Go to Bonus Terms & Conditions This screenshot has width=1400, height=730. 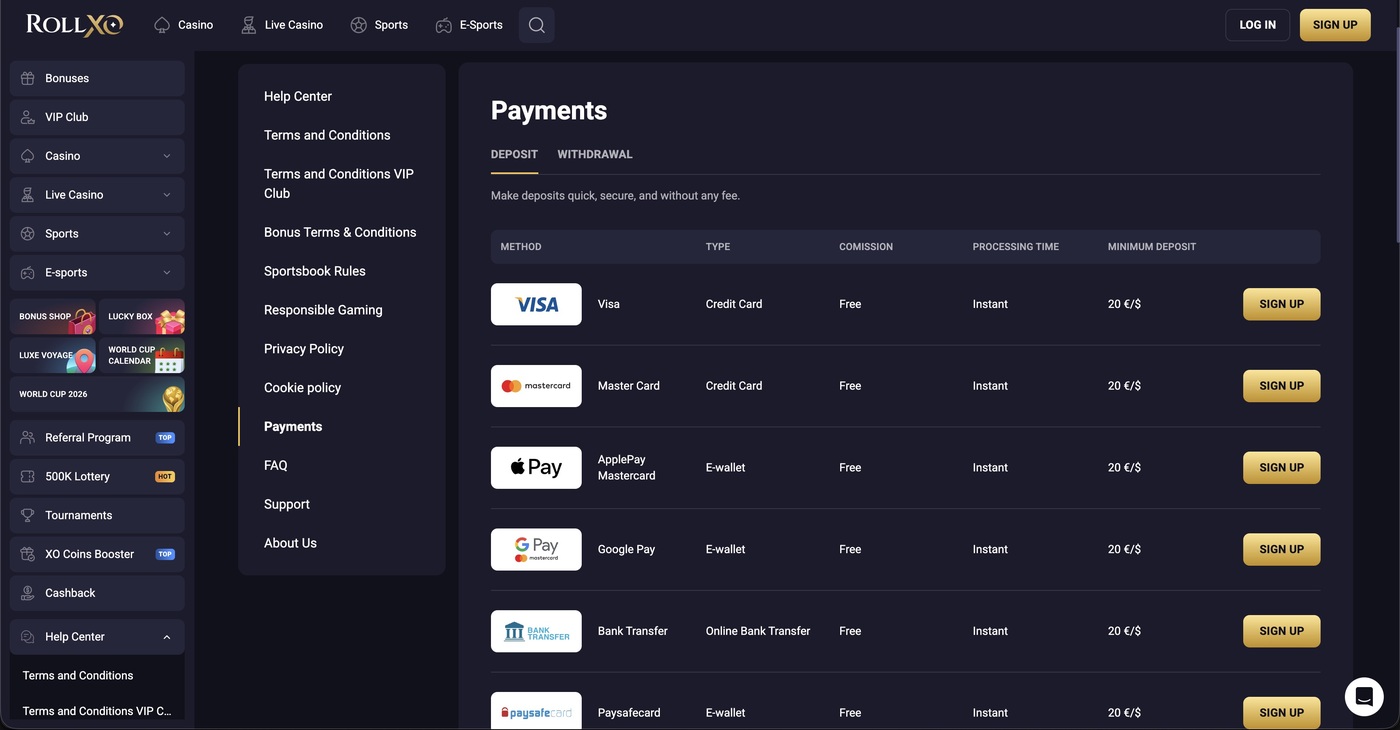340,232
